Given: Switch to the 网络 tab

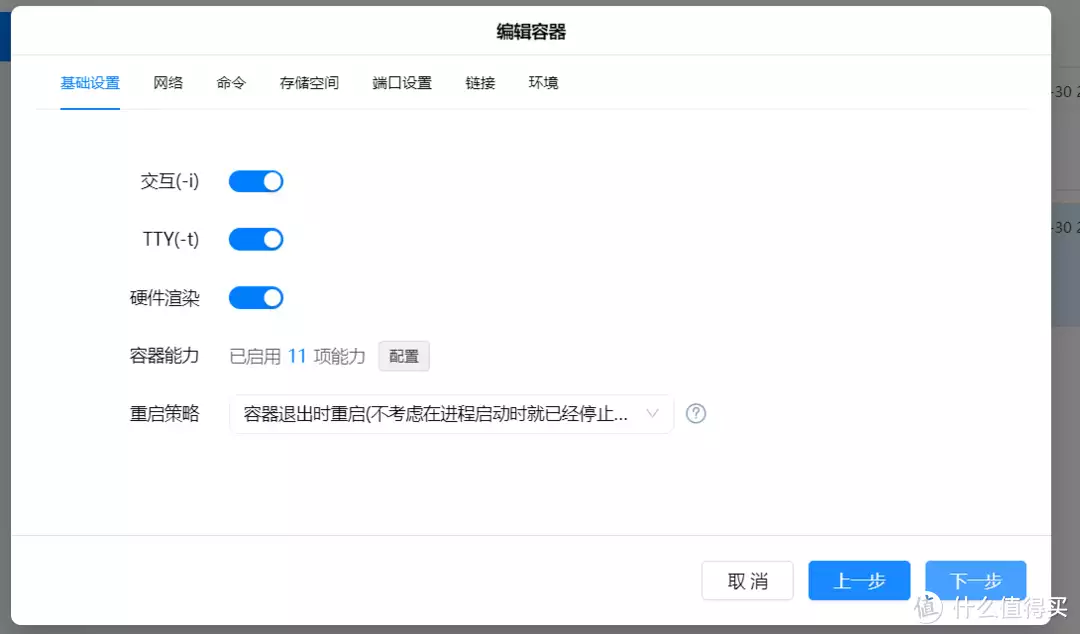Looking at the screenshot, I should click(x=168, y=83).
